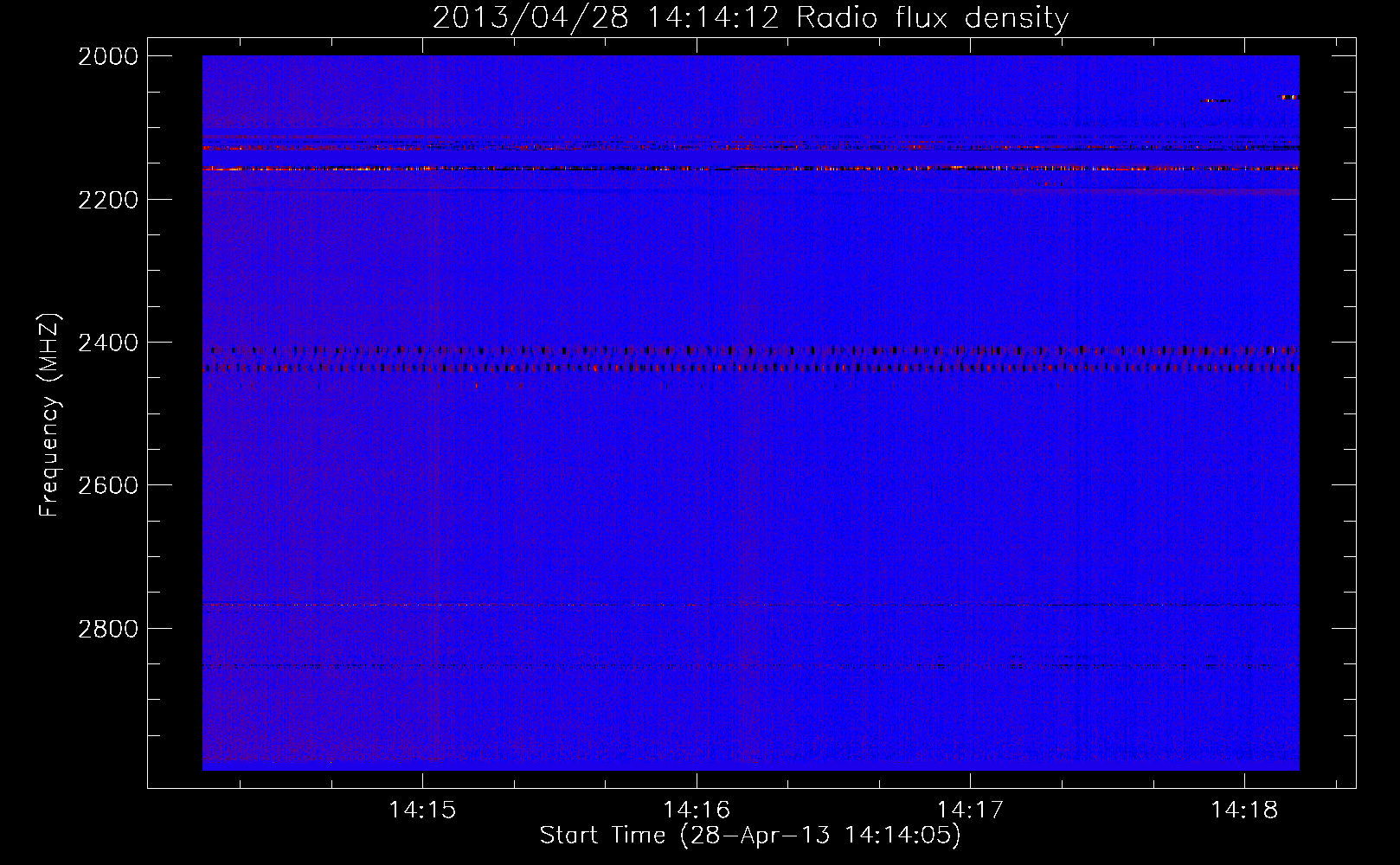Click the faint thin line near 2770 MHz
Image resolution: width=1400 pixels, height=865 pixels.
pyautogui.click(x=750, y=605)
